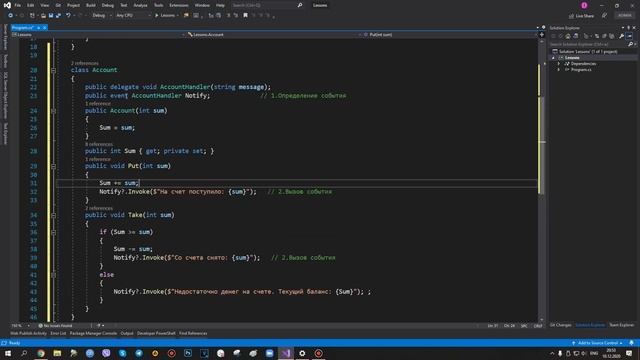Viewport: 640px width, 360px height.
Task: Open the Put(int sum) member navigation dropdown
Action: (450, 35)
